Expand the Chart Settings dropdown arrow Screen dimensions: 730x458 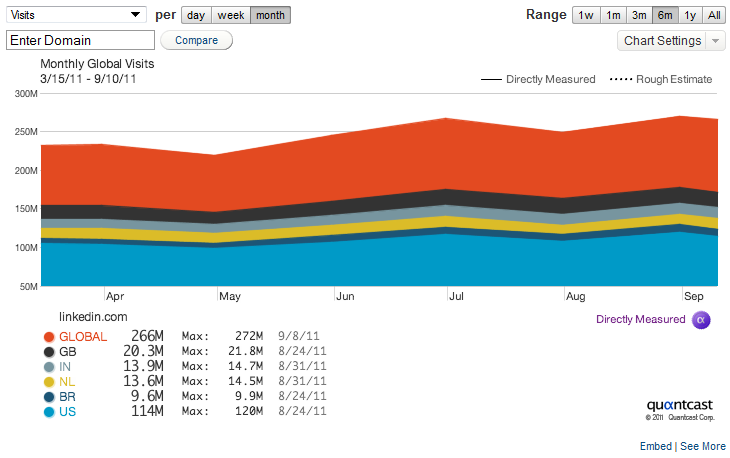pyautogui.click(x=716, y=41)
